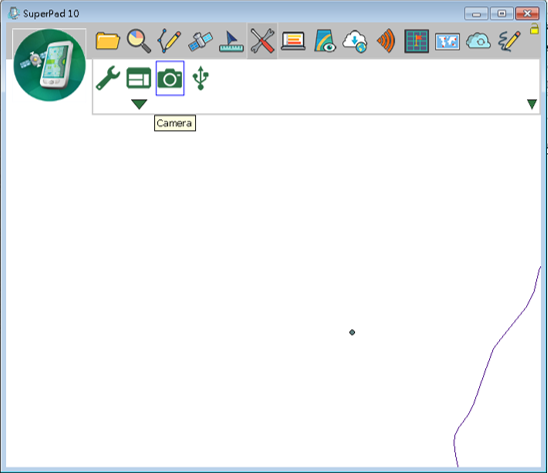Click the green wrench settings icon
This screenshot has width=548, height=473.
click(108, 78)
